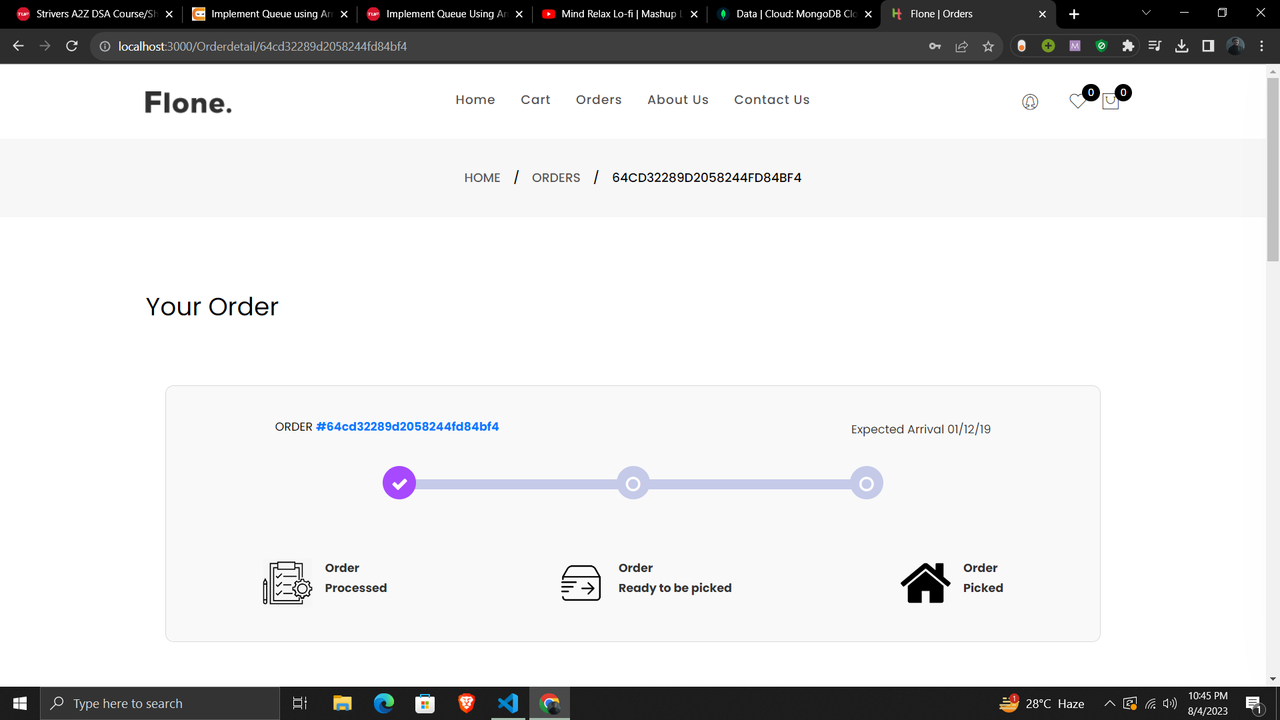Viewport: 1280px width, 720px height.
Task: Open the wishlist heart icon
Action: (1077, 101)
